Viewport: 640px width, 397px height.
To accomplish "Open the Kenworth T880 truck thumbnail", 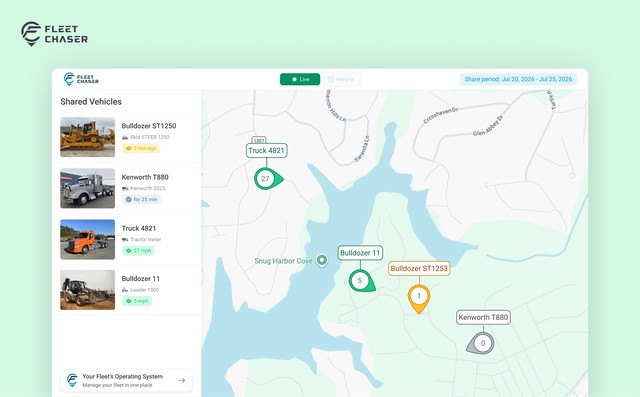I will pyautogui.click(x=87, y=189).
